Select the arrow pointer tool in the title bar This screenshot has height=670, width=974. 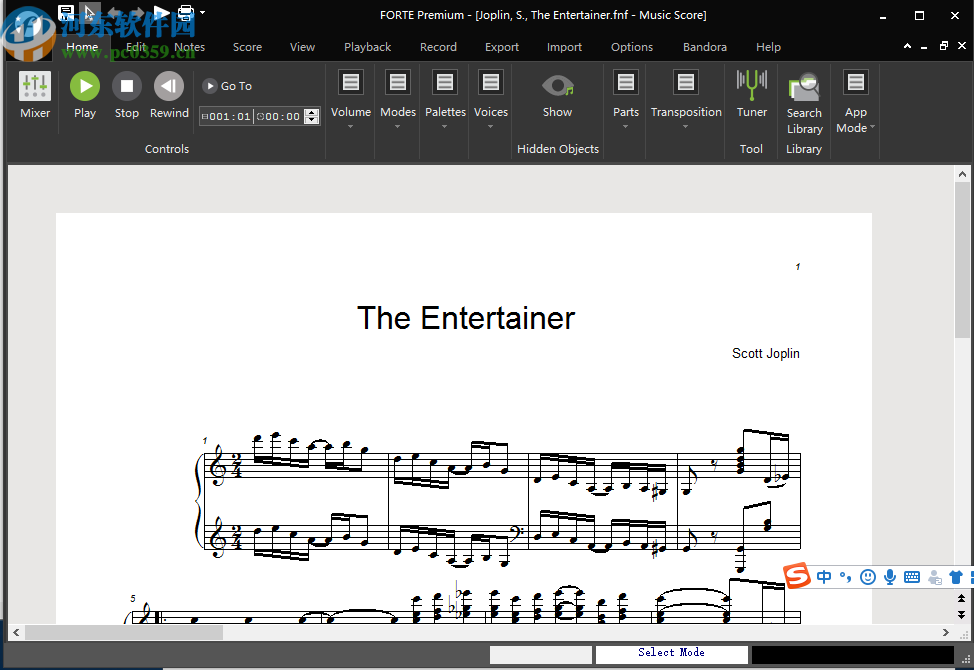pos(90,13)
